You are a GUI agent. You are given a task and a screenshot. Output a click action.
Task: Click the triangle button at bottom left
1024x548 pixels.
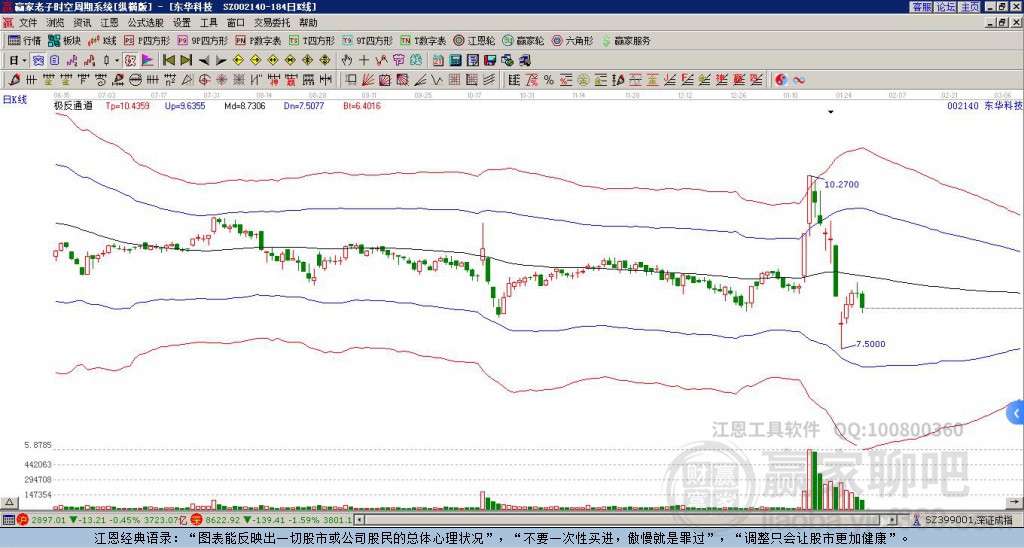click(9, 502)
